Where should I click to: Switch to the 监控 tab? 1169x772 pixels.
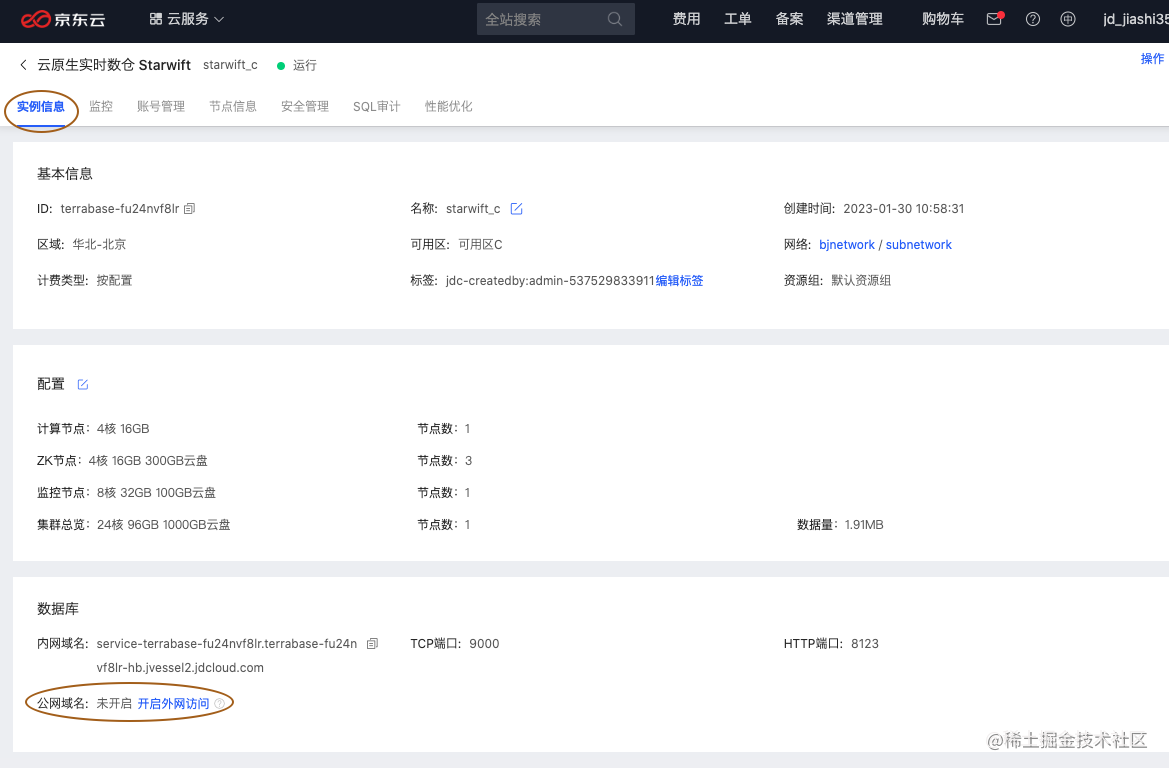(101, 107)
